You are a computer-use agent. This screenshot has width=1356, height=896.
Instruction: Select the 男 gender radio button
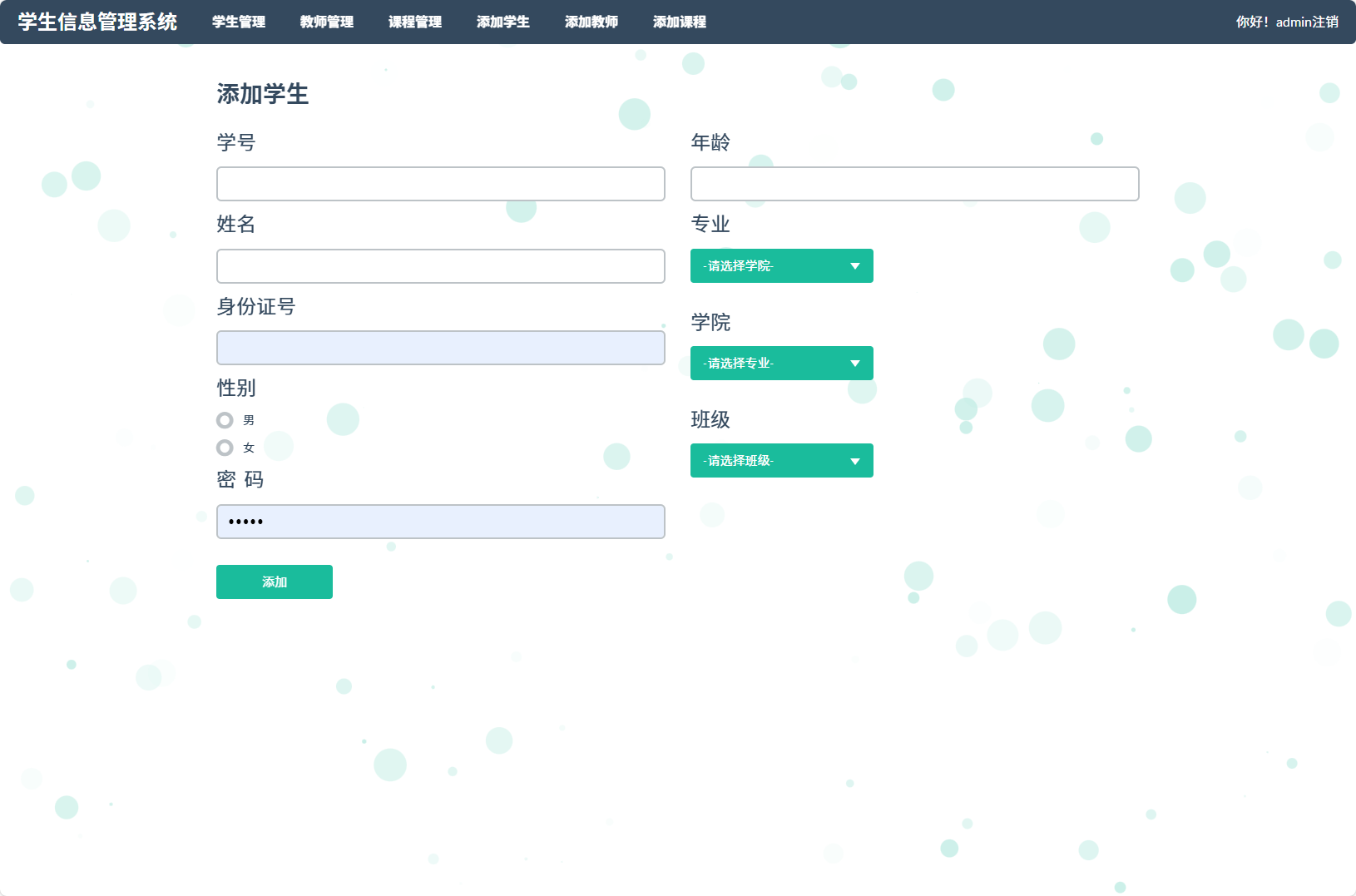(224, 420)
